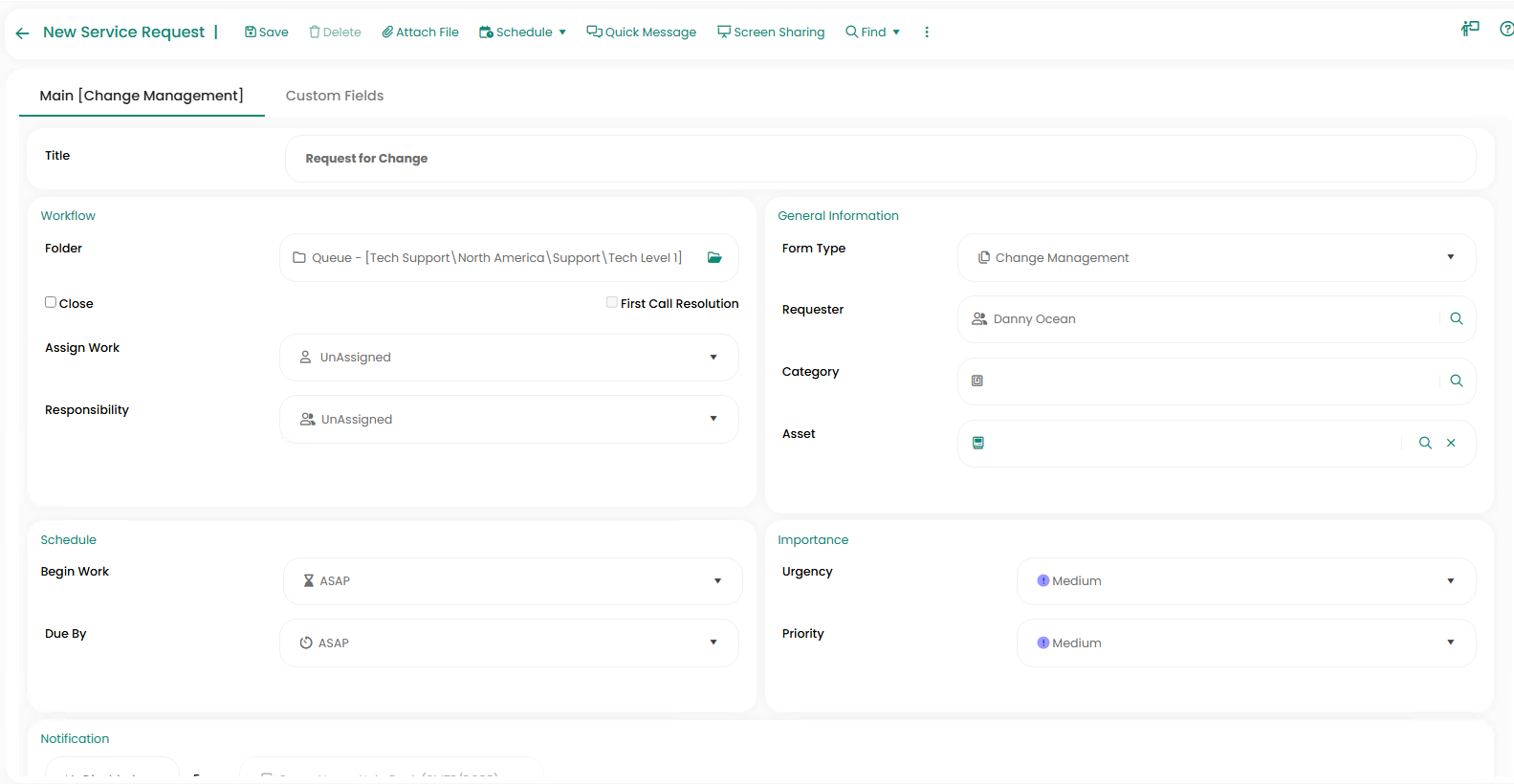Viewport: 1514px width, 784px height.
Task: Open the Form Type Change Management dropdown
Action: (x=1217, y=258)
